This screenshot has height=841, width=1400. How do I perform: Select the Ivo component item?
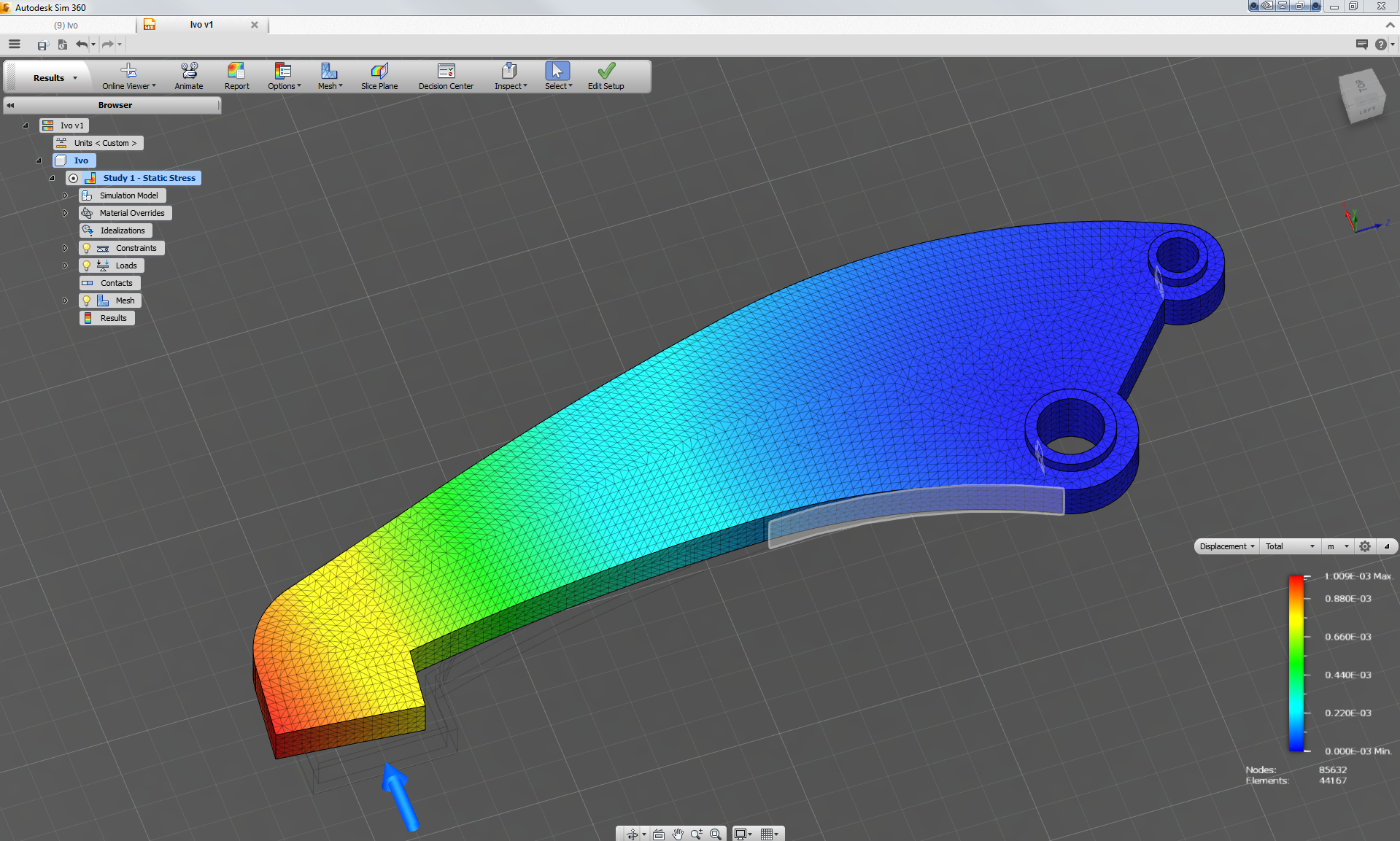click(x=74, y=160)
